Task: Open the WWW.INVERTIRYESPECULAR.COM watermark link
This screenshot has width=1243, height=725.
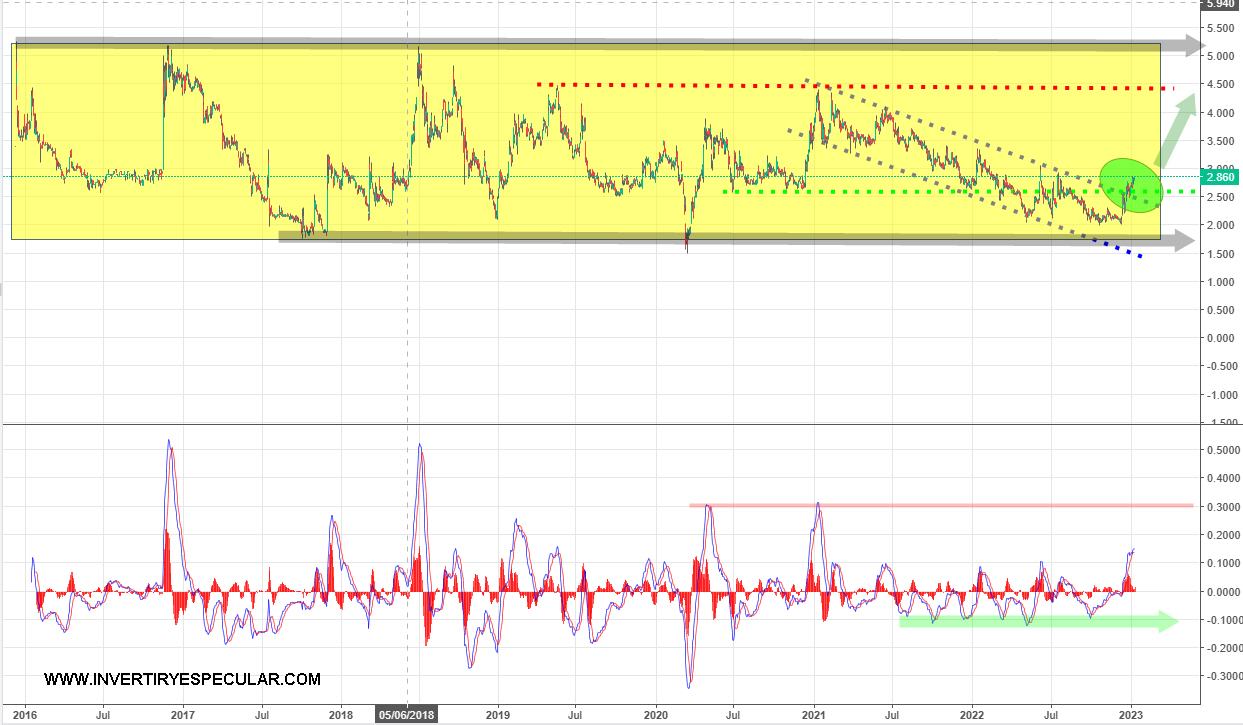Action: (182, 680)
